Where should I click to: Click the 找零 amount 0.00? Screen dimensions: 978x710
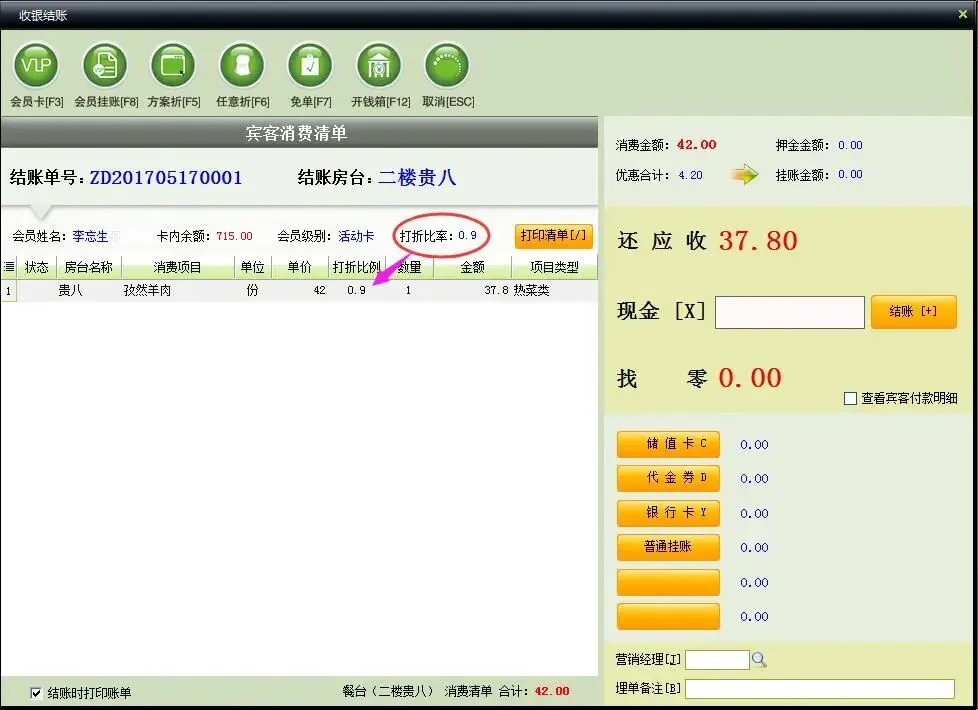(750, 378)
